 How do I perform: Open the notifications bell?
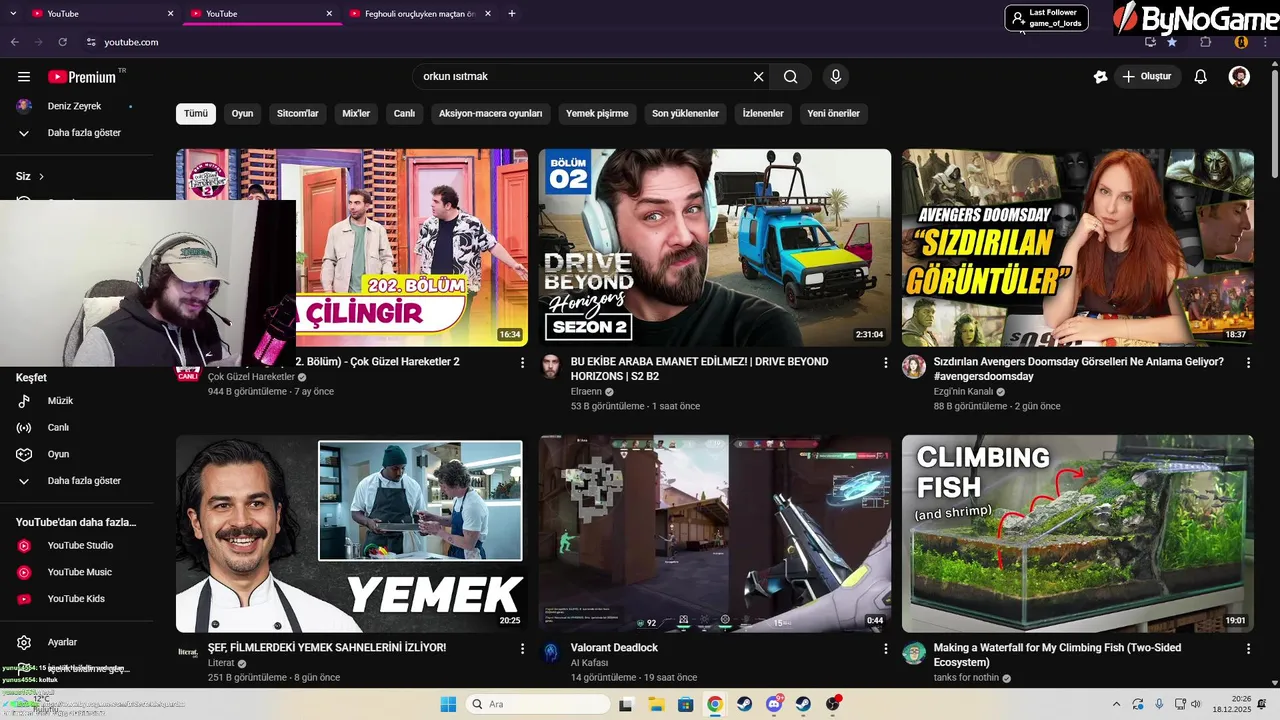pyautogui.click(x=1201, y=77)
